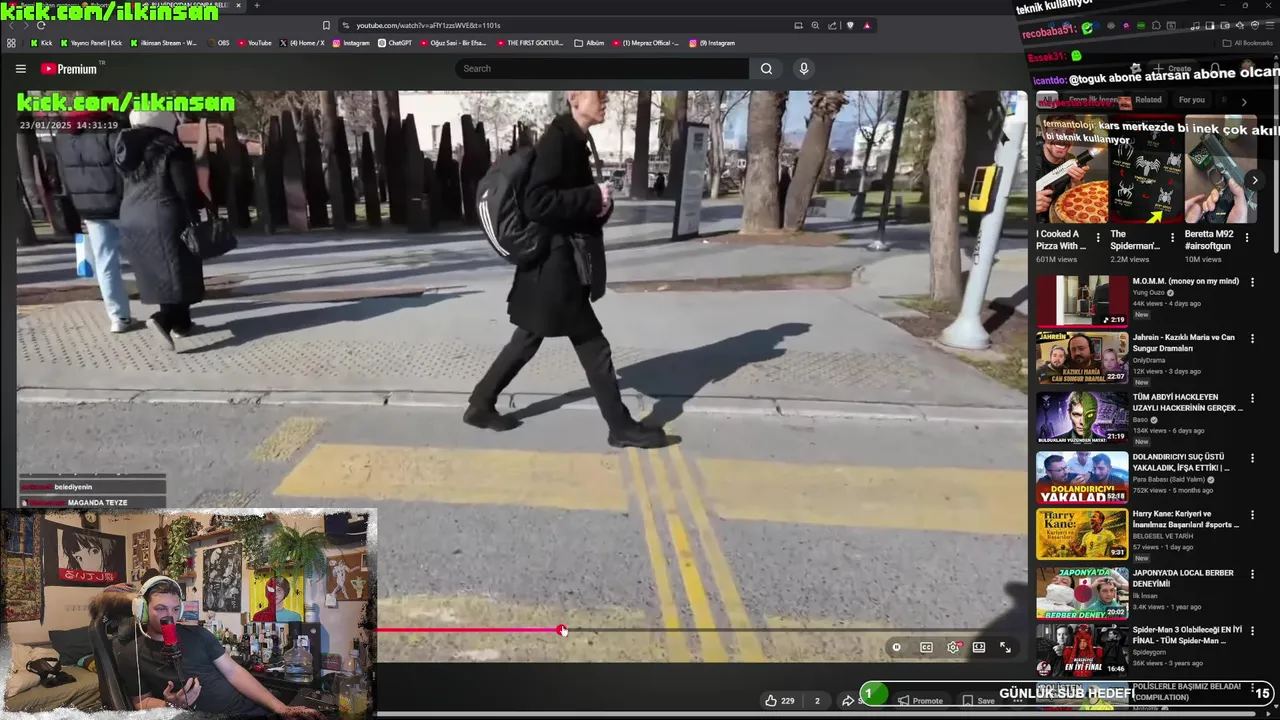Open JAPONYA'DA LOCAL BERBER DENEYİMİ video
Viewport: 1280px width, 720px height.
(1183, 579)
